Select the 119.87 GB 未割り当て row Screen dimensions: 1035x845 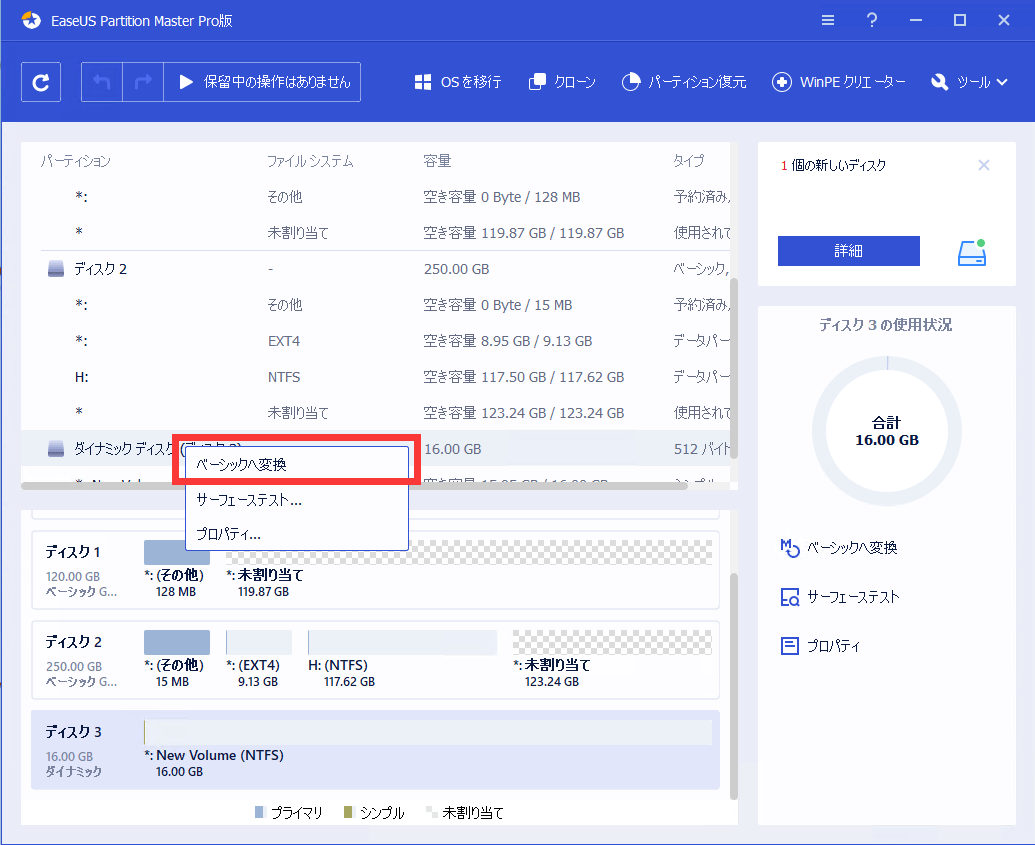(376, 232)
